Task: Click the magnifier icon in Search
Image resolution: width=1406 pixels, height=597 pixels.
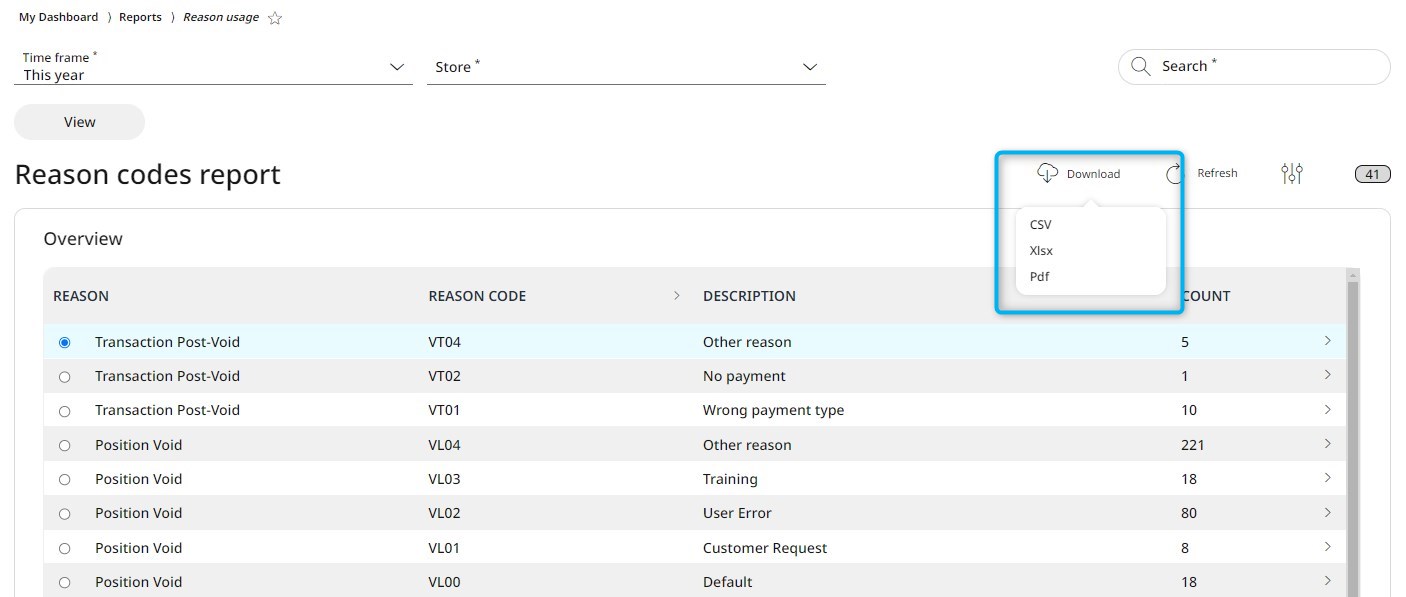Action: click(x=1140, y=66)
